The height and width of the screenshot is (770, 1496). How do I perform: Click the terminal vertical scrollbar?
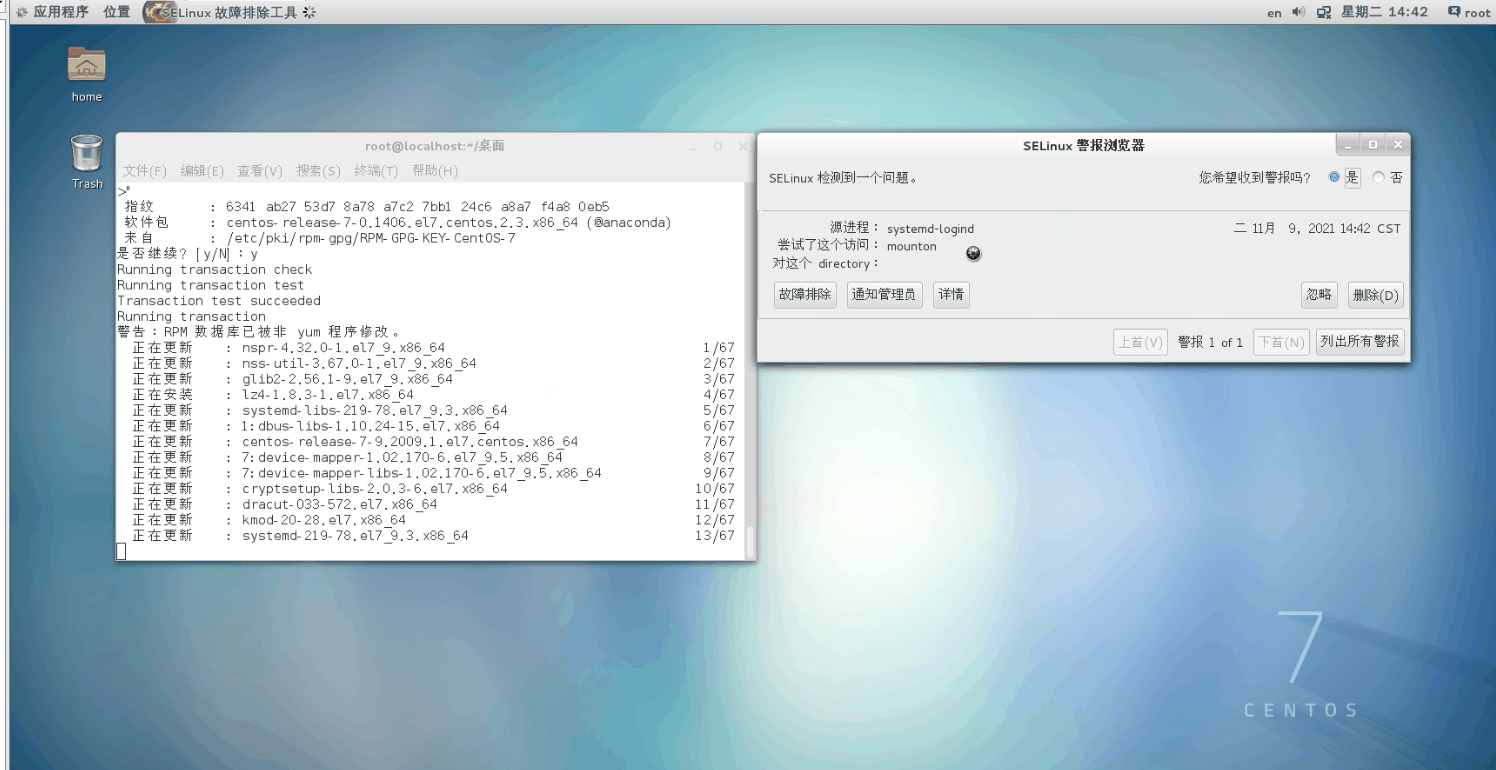click(x=750, y=371)
